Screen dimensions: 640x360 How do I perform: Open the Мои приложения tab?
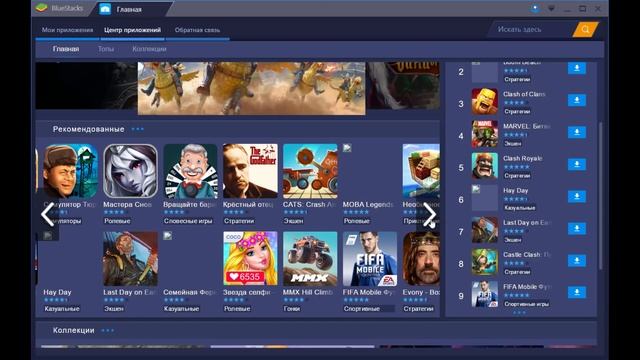(x=67, y=30)
